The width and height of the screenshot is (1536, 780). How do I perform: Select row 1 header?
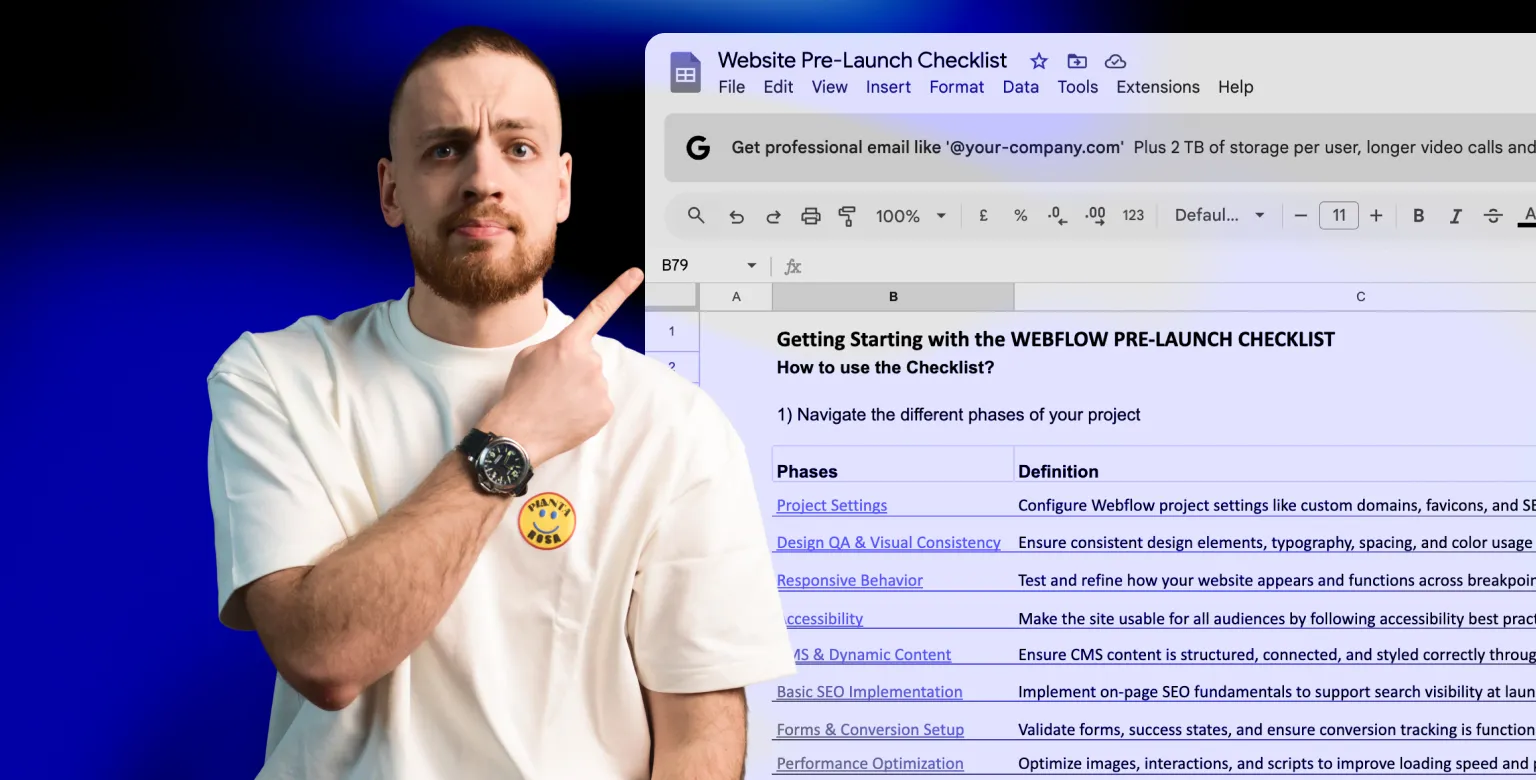pos(672,331)
